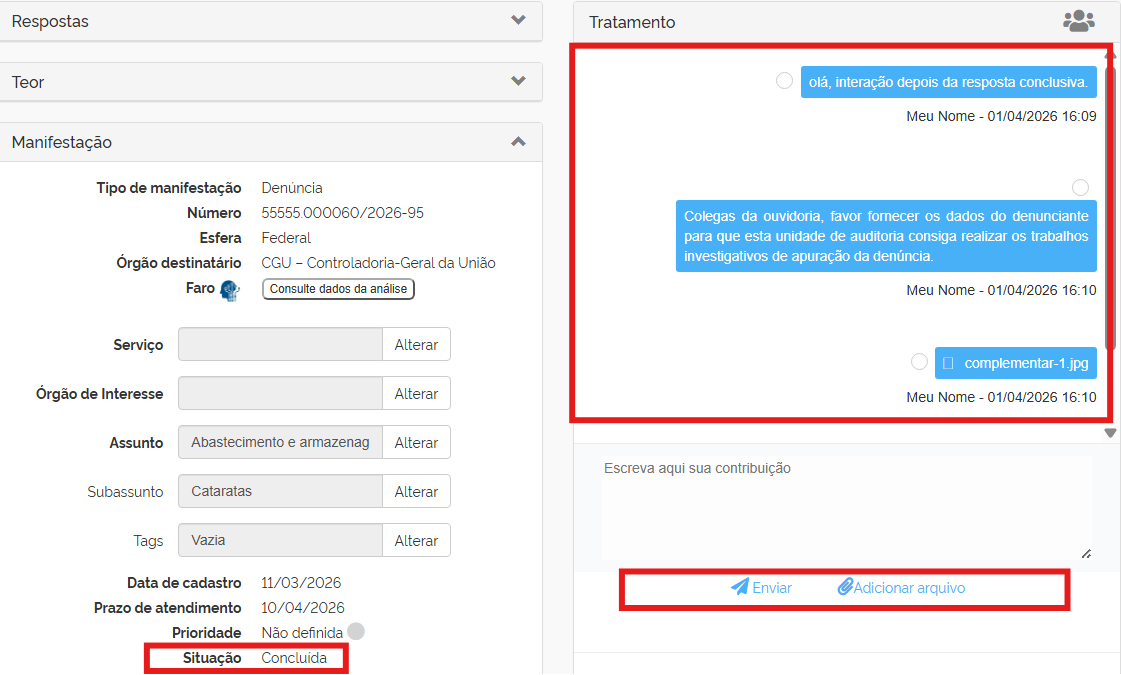Screen dimensions: 1121x675
Task: Expand the Respostas panel
Action: click(x=518, y=20)
